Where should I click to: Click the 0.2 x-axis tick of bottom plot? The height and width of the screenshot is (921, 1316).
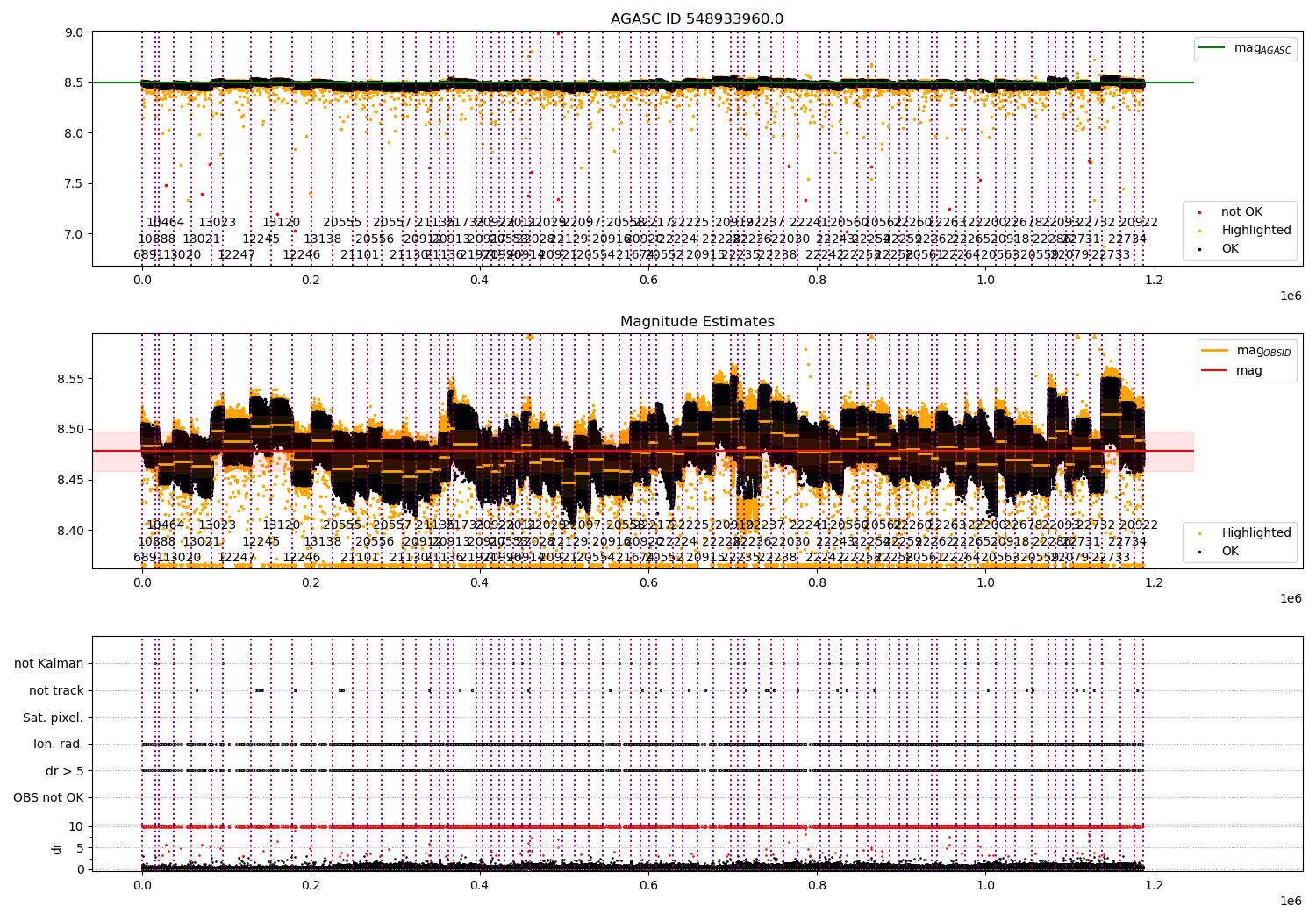coord(311,885)
